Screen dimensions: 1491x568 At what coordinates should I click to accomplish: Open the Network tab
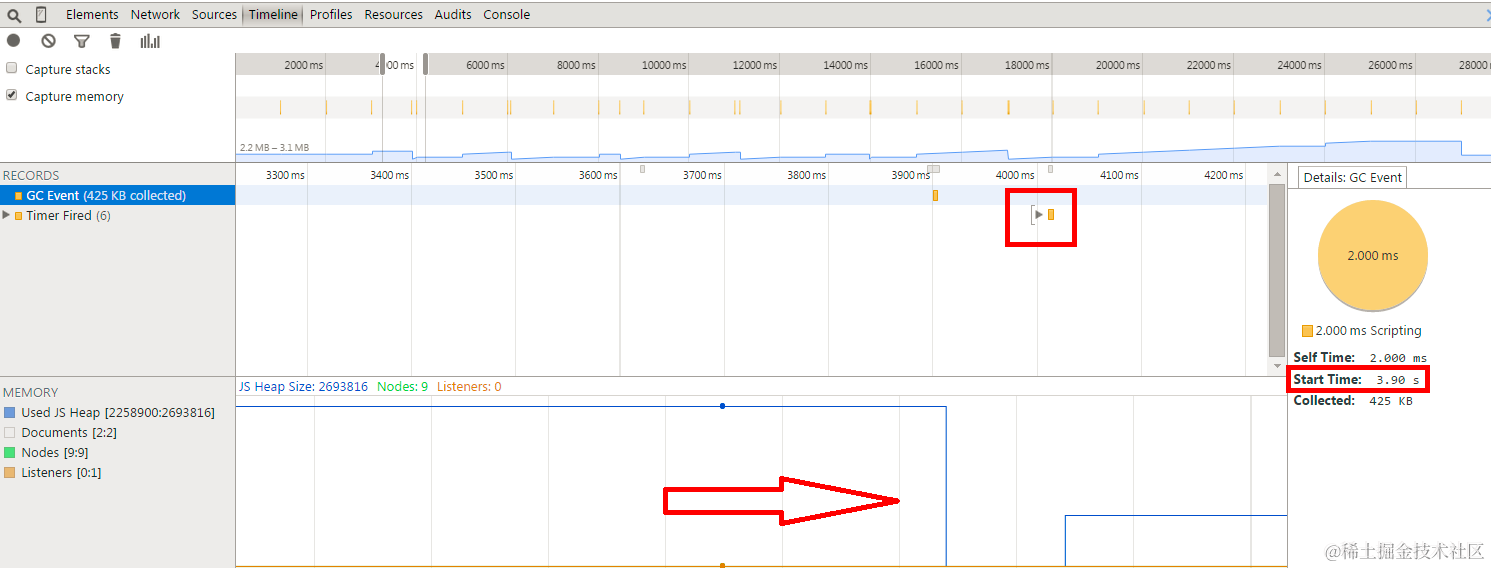point(155,15)
